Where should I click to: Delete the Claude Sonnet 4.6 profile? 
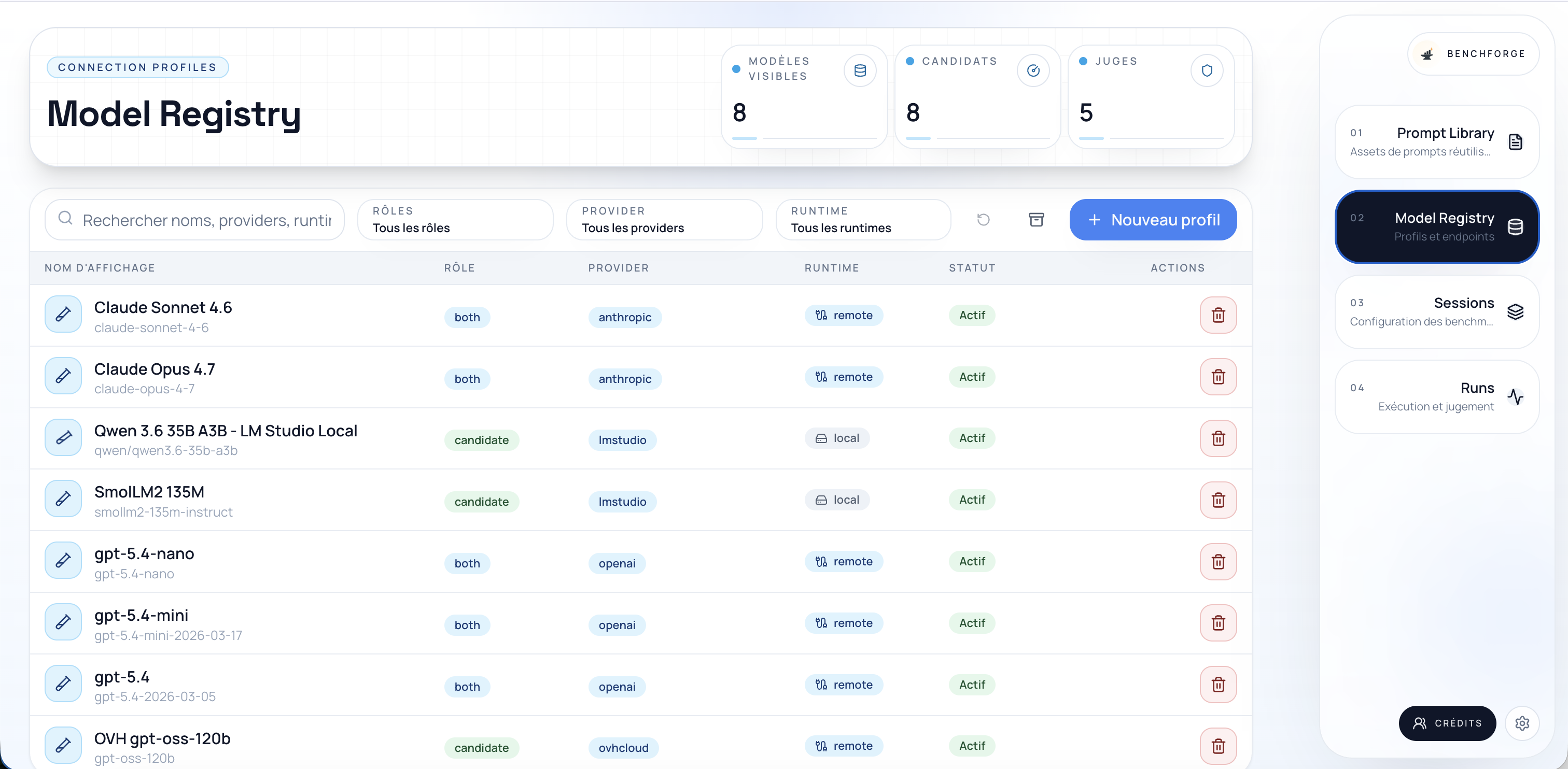click(1218, 315)
